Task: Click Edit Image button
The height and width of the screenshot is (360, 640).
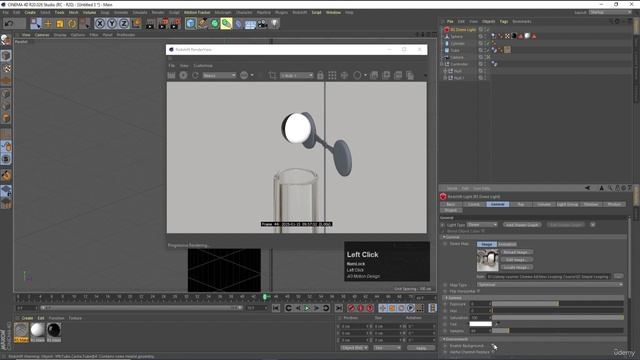Action: (x=516, y=260)
